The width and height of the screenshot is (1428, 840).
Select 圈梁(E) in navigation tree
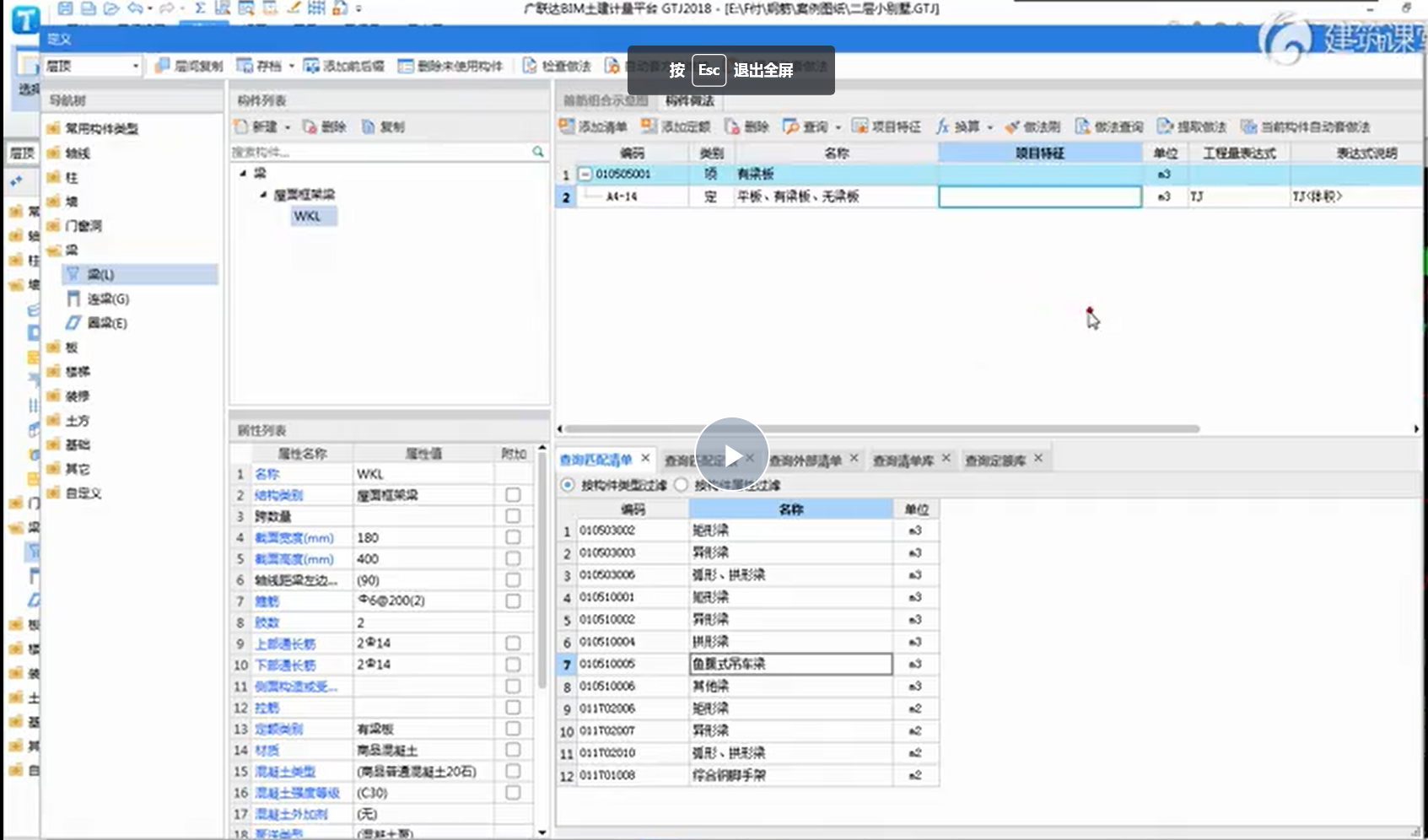[107, 323]
